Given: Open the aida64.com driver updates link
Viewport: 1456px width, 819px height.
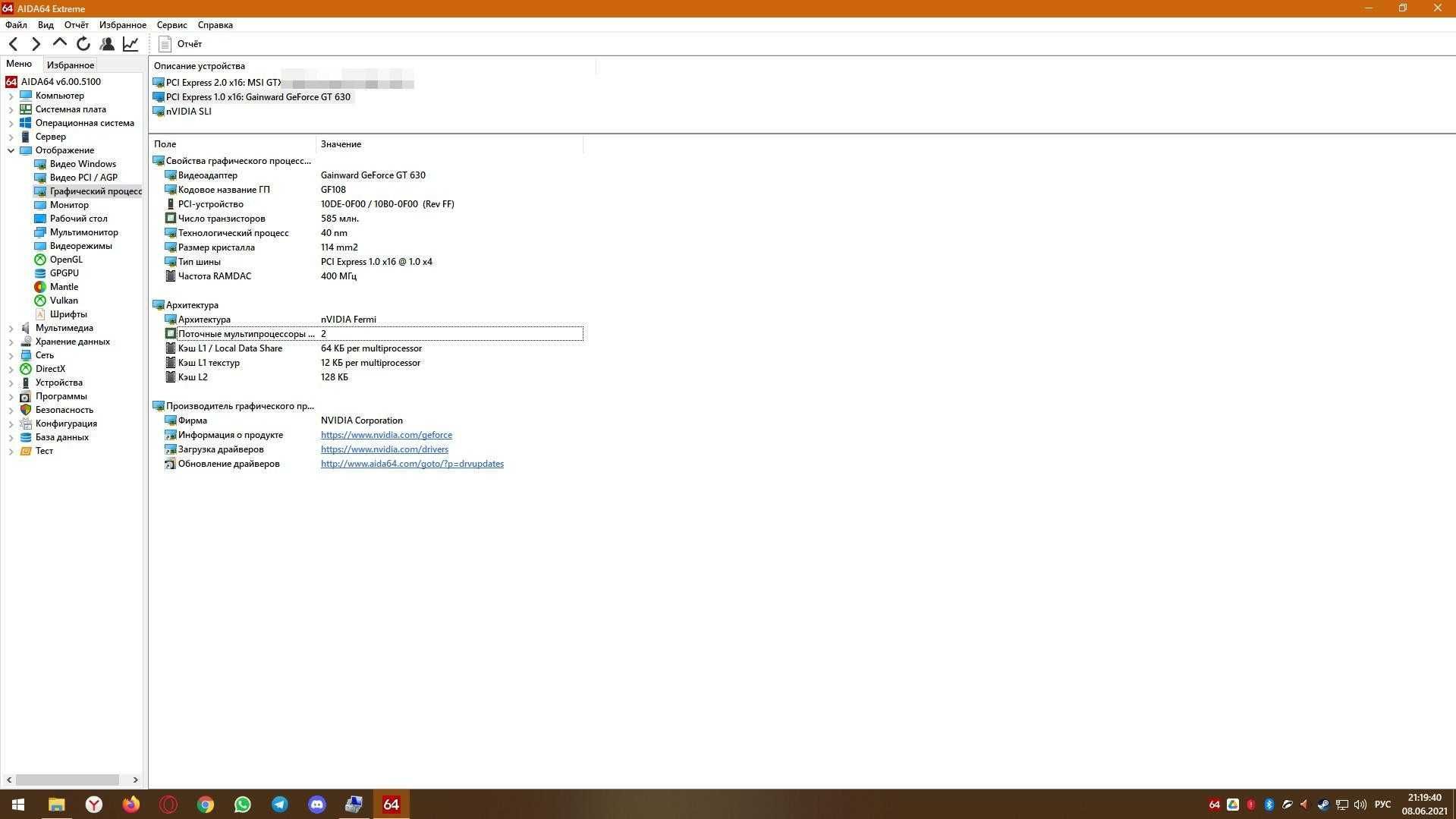Looking at the screenshot, I should pos(412,464).
